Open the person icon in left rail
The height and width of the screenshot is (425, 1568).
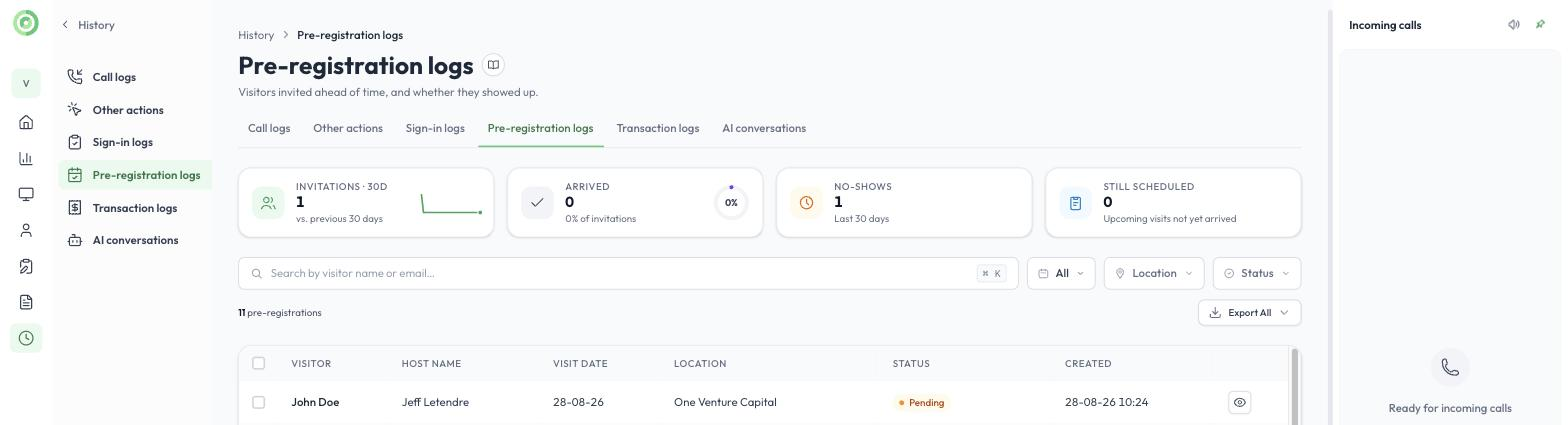point(26,230)
